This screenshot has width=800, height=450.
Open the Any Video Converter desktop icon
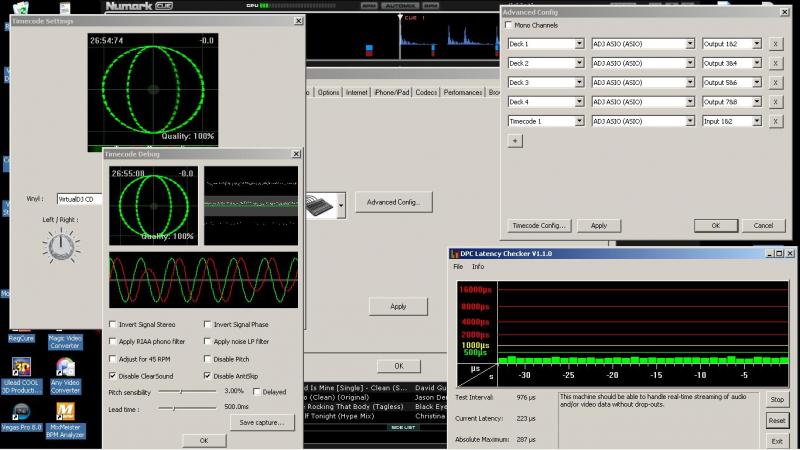65,367
